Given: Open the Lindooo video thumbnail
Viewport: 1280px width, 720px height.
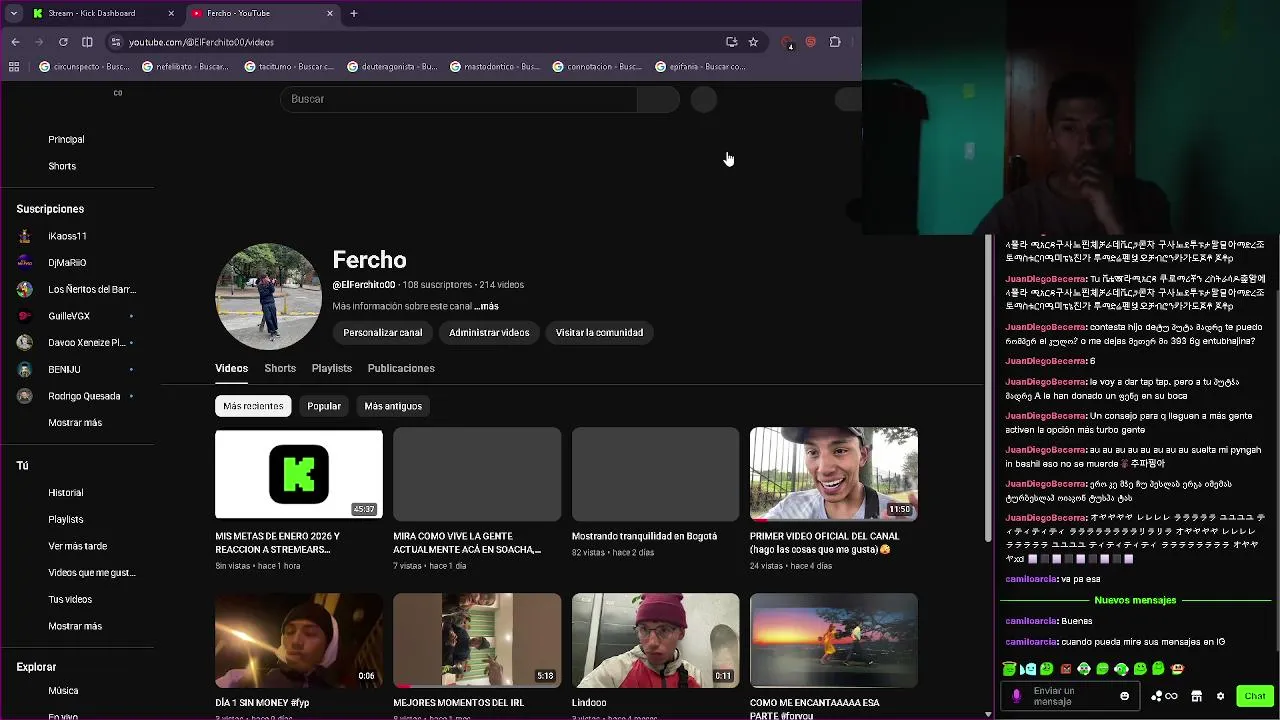Looking at the screenshot, I should 655,640.
